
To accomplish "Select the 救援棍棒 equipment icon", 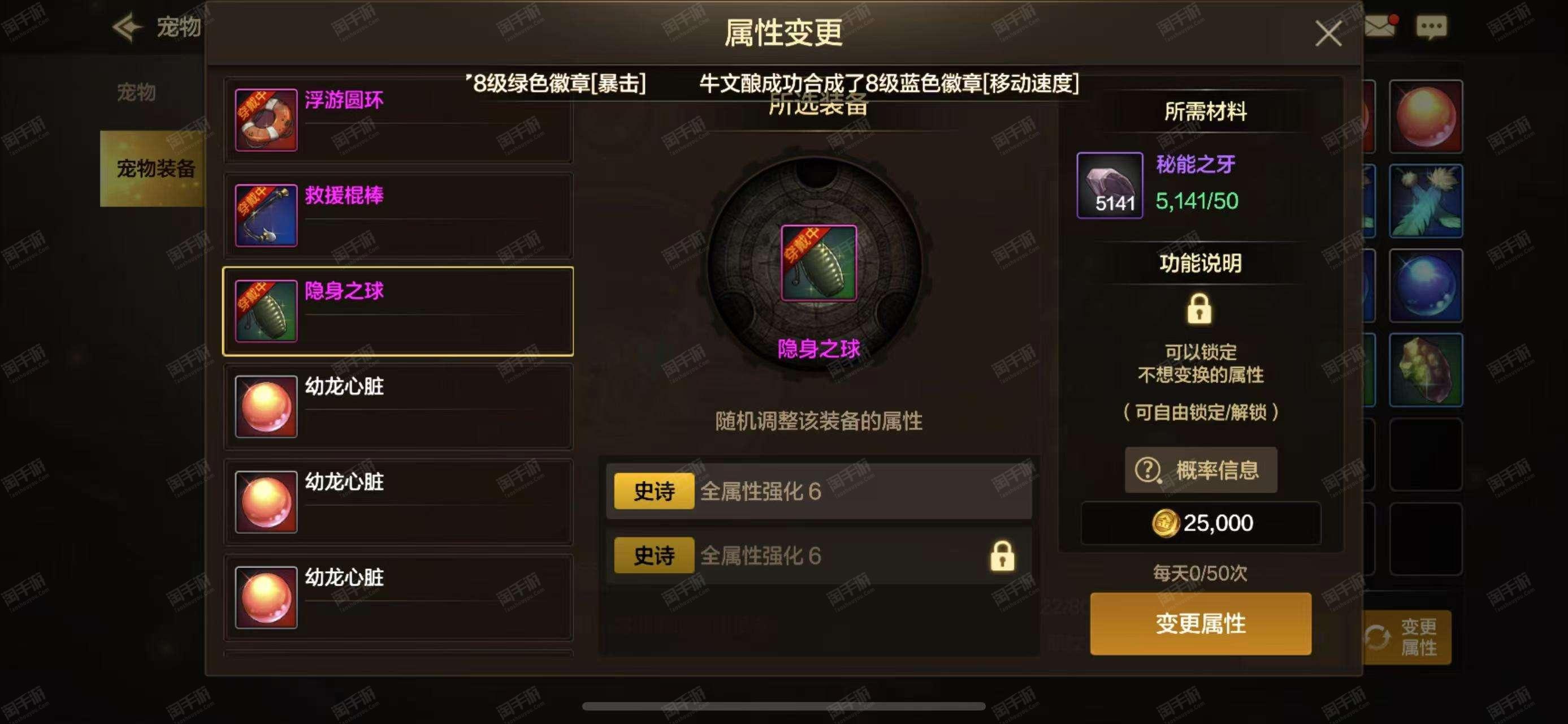I will pyautogui.click(x=266, y=216).
